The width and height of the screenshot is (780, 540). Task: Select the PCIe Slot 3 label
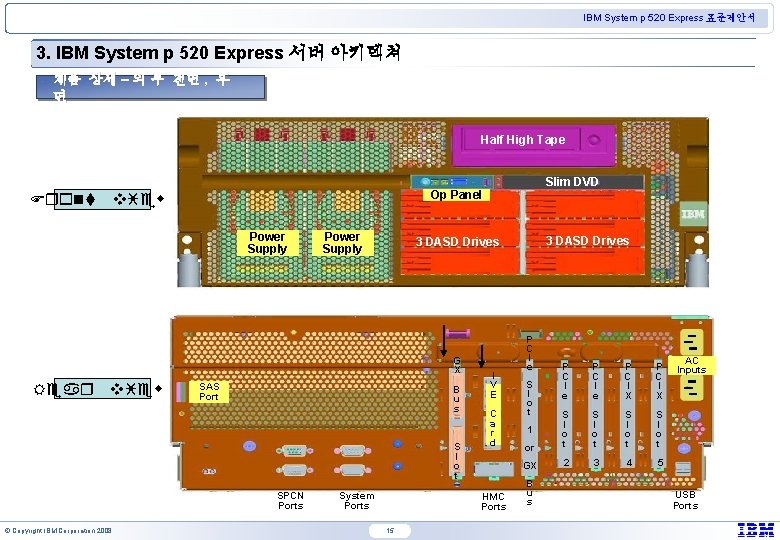click(595, 414)
